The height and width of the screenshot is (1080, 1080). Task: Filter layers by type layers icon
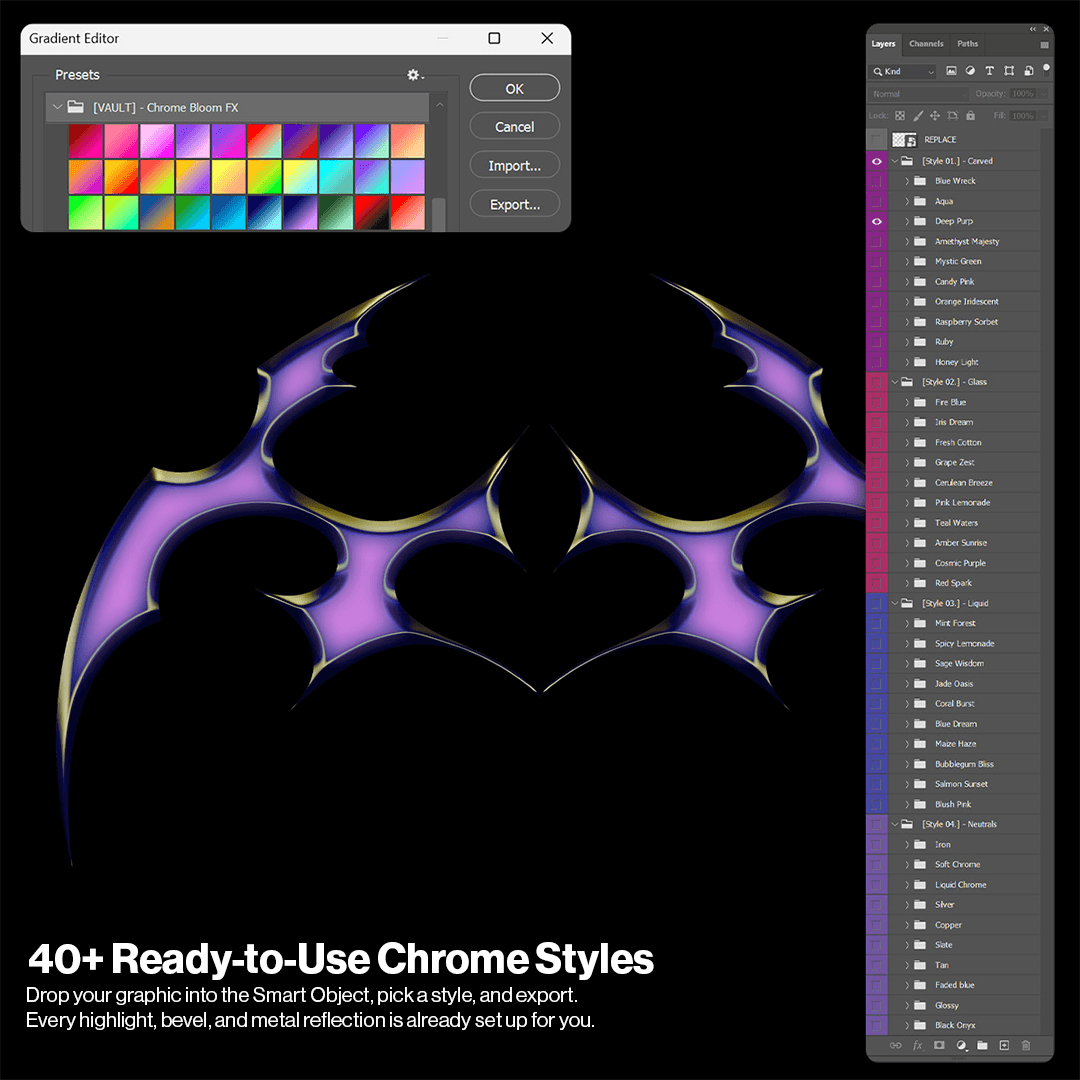point(989,71)
